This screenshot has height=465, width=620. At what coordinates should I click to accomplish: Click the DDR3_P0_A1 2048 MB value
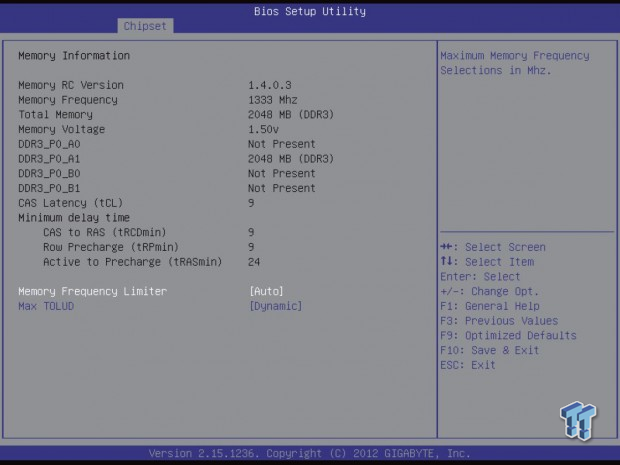(x=291, y=159)
